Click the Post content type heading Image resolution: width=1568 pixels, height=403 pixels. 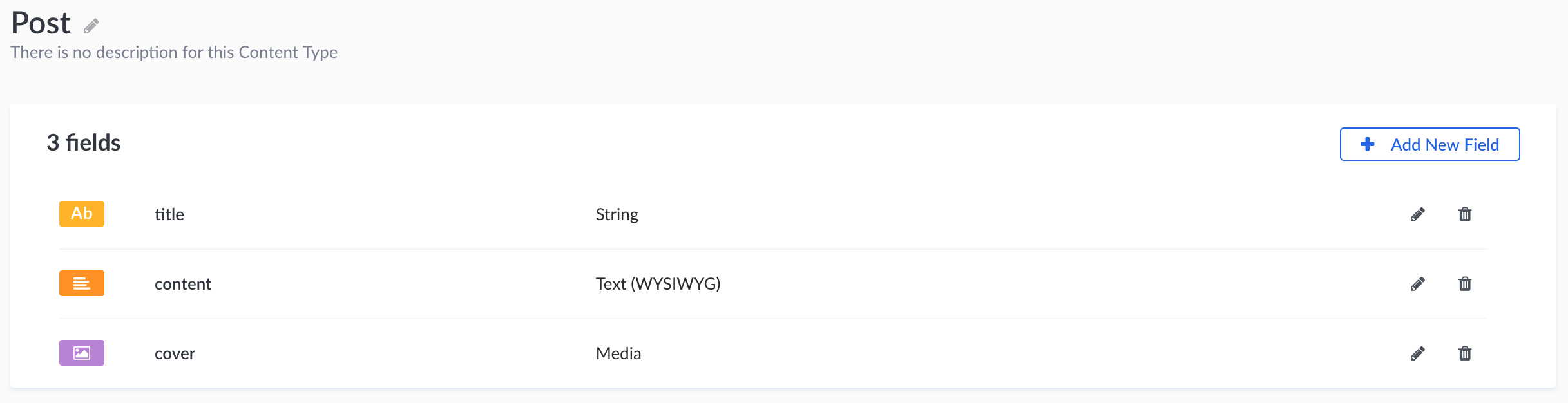(x=41, y=23)
